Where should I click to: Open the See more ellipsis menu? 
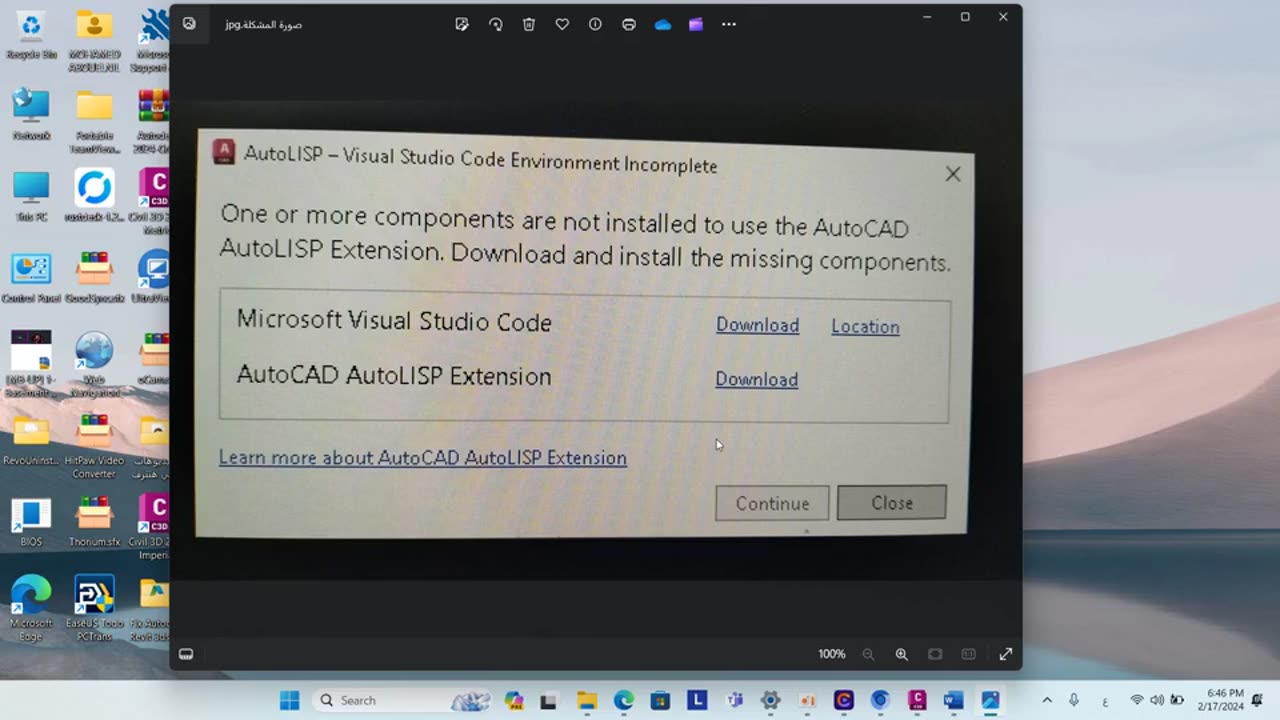[729, 24]
